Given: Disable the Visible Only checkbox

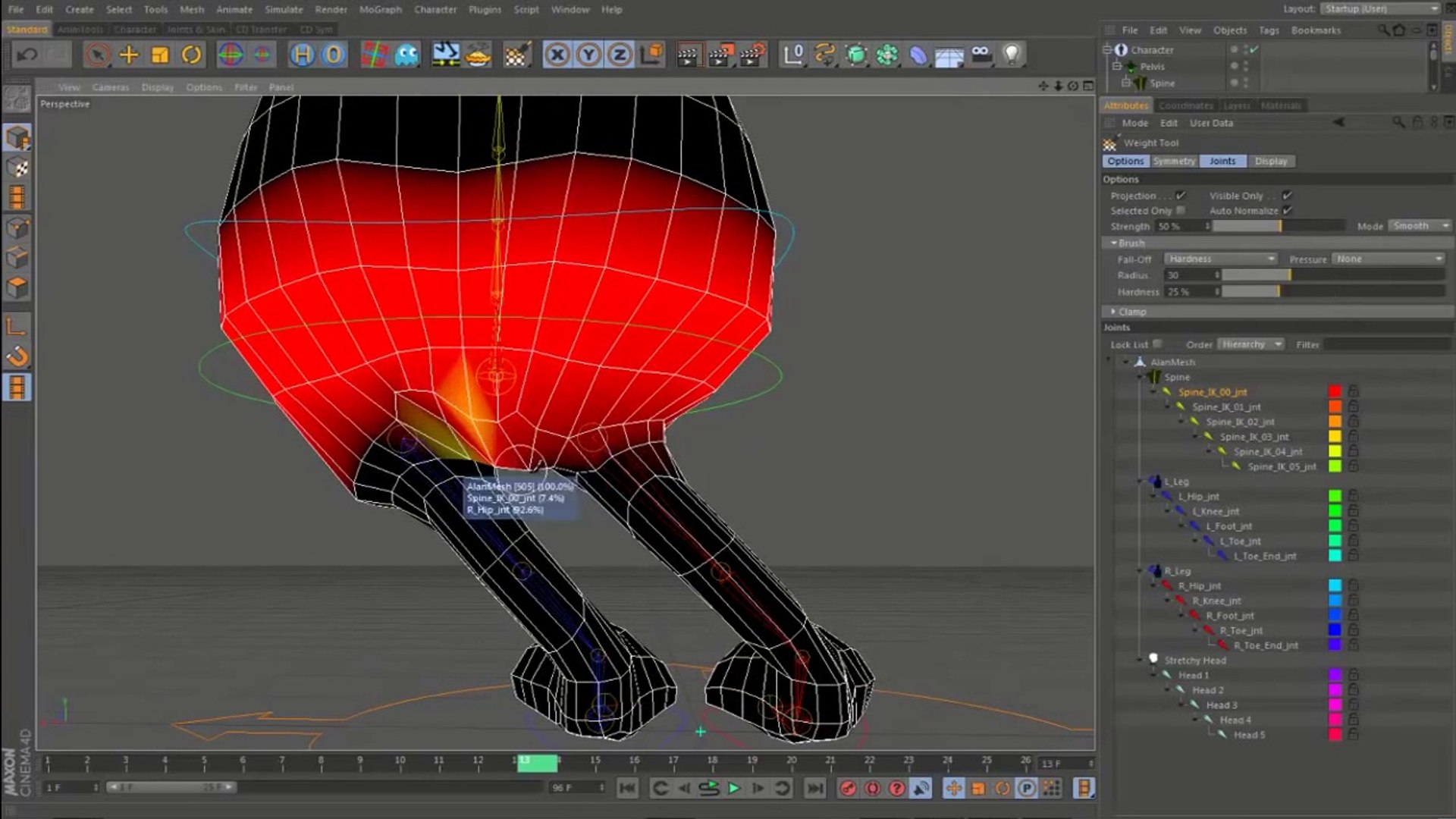Looking at the screenshot, I should (x=1287, y=196).
